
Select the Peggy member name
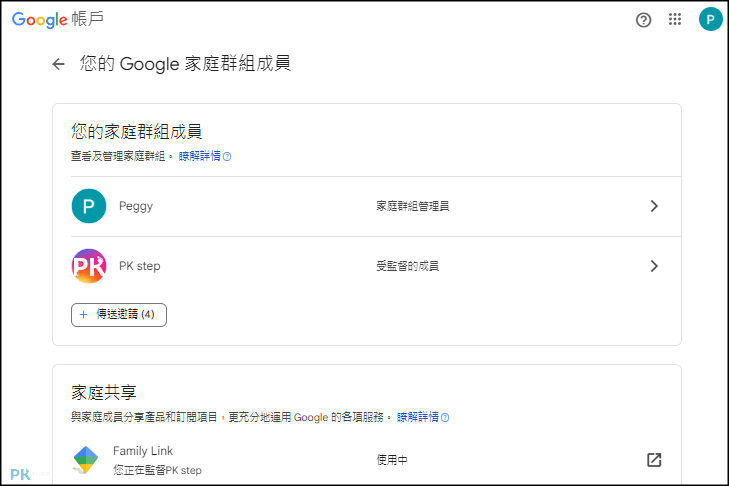(136, 206)
